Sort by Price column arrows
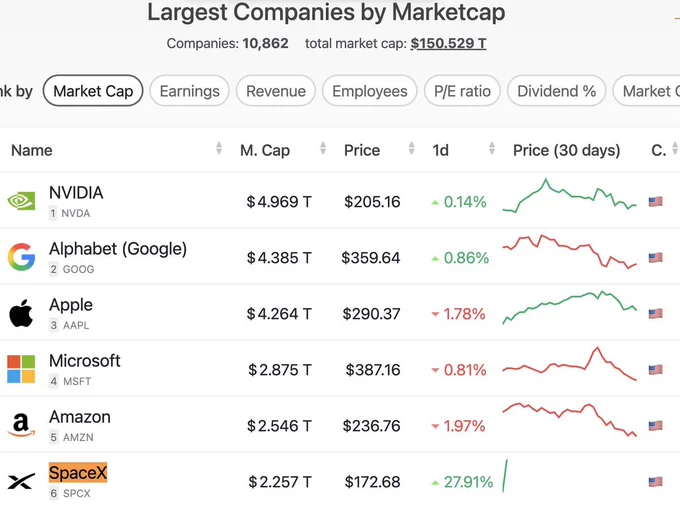Image resolution: width=680 pixels, height=505 pixels. (x=412, y=148)
